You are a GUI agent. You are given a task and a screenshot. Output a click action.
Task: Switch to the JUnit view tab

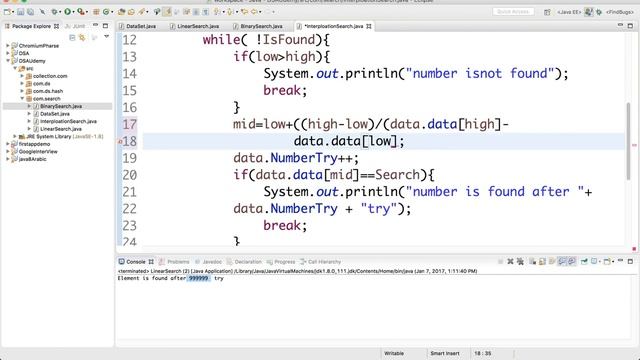[76, 26]
